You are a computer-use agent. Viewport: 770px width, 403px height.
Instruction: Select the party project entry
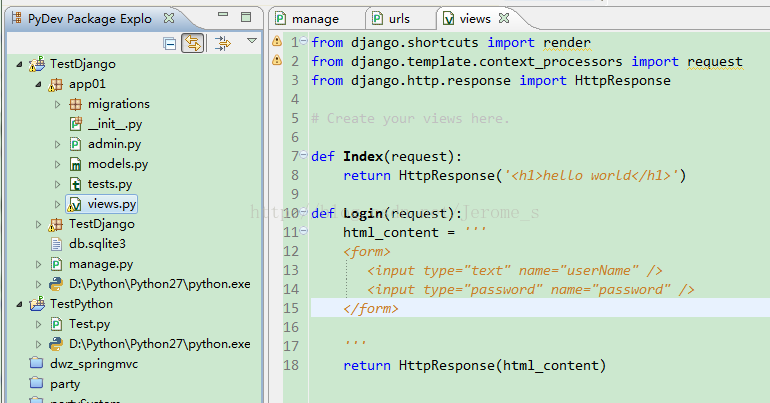coord(65,384)
